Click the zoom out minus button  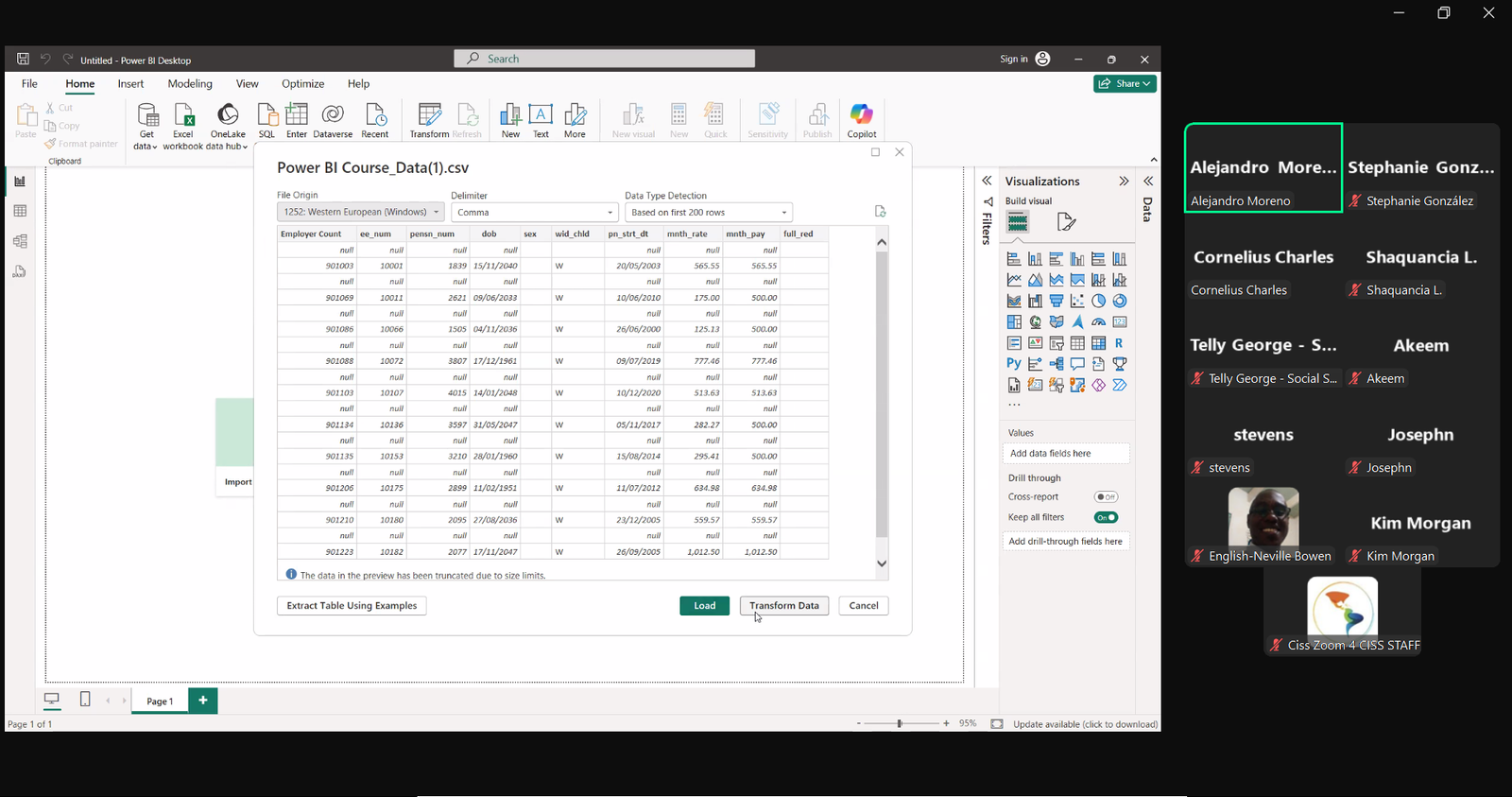point(858,723)
